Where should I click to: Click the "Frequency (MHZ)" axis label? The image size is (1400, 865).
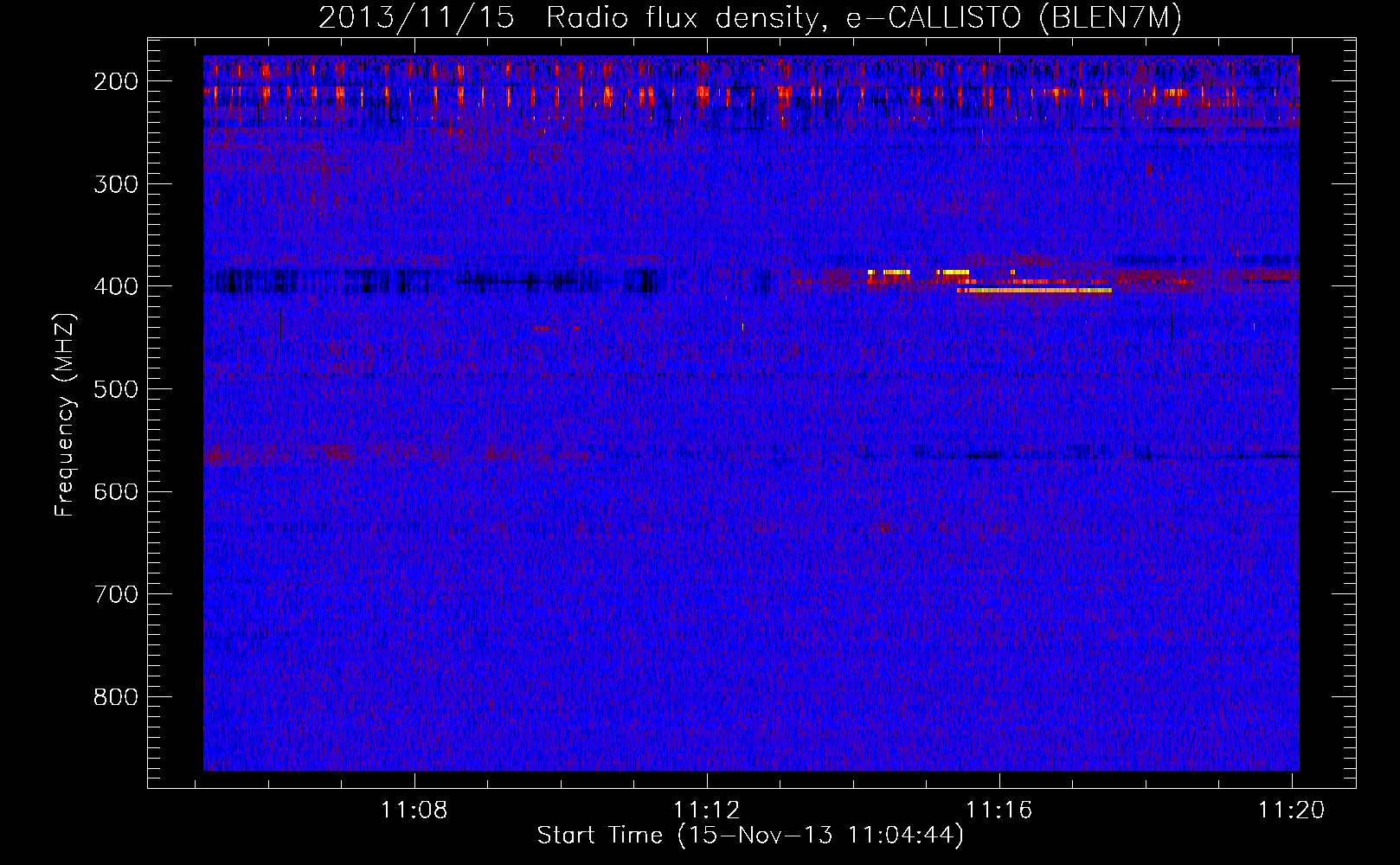(65, 414)
